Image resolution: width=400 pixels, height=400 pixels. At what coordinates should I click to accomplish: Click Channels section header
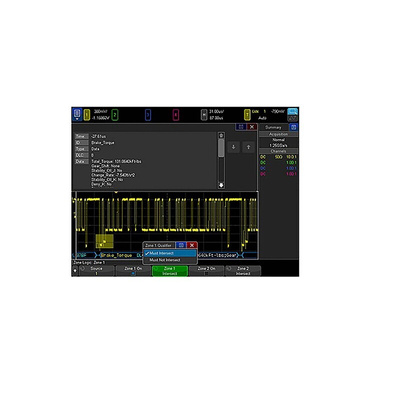coord(279,151)
